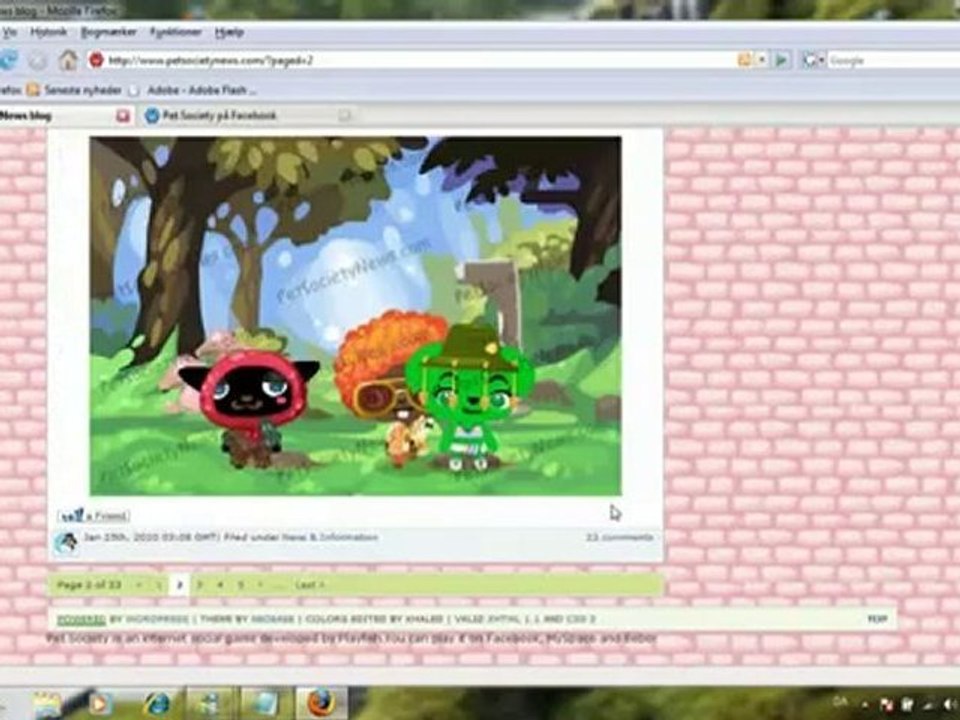Viewport: 960px width, 720px height.
Task: Open the Seneste nyheder bookmark
Action: (75, 90)
